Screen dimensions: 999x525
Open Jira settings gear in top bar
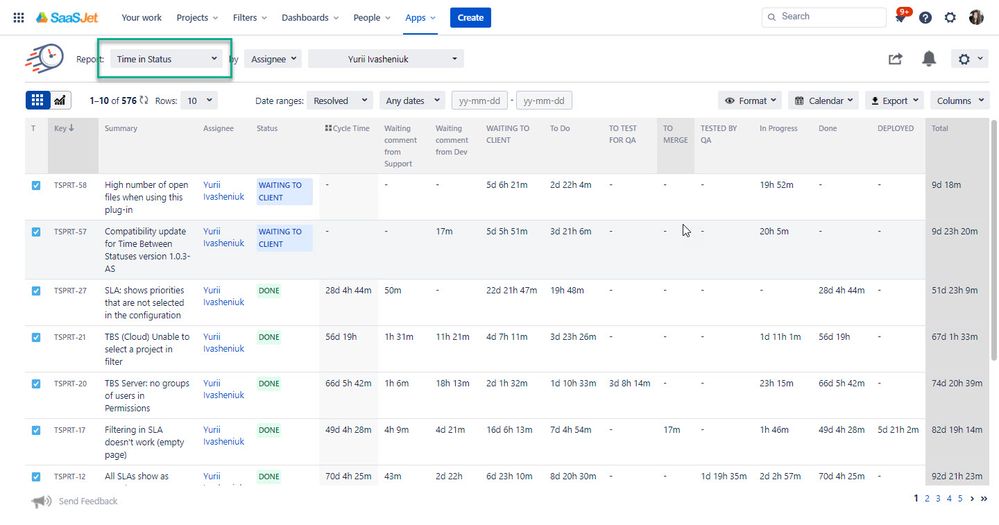click(950, 17)
